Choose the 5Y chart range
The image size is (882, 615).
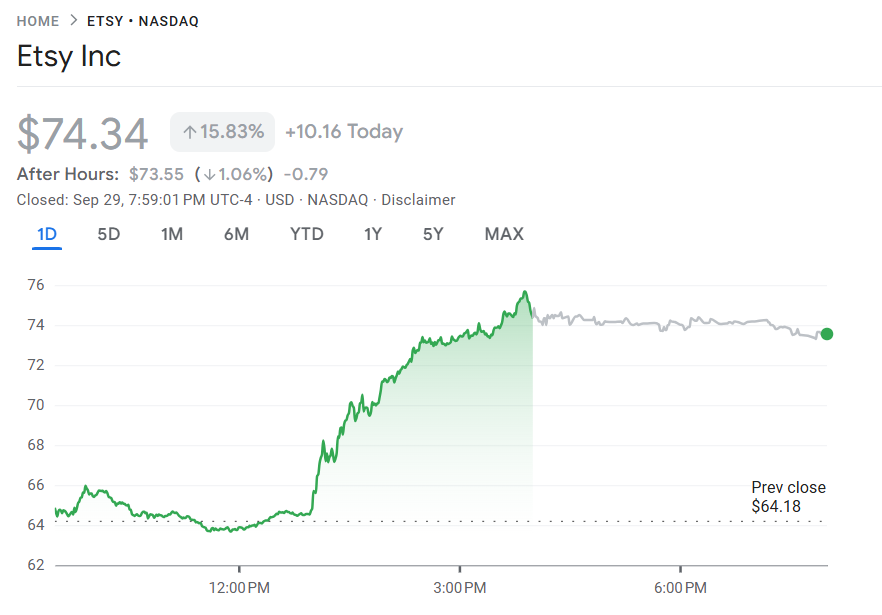pyautogui.click(x=432, y=235)
